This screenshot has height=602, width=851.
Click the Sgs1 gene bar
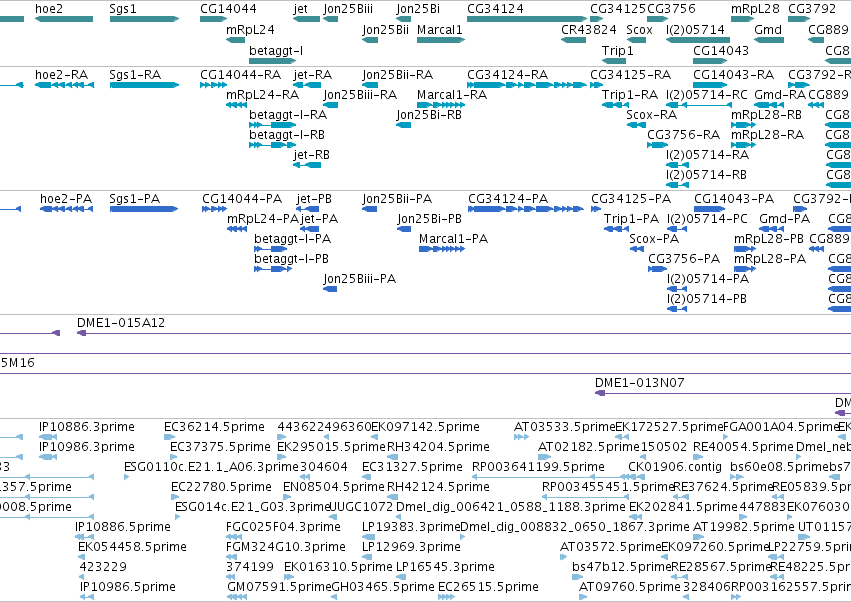144,19
